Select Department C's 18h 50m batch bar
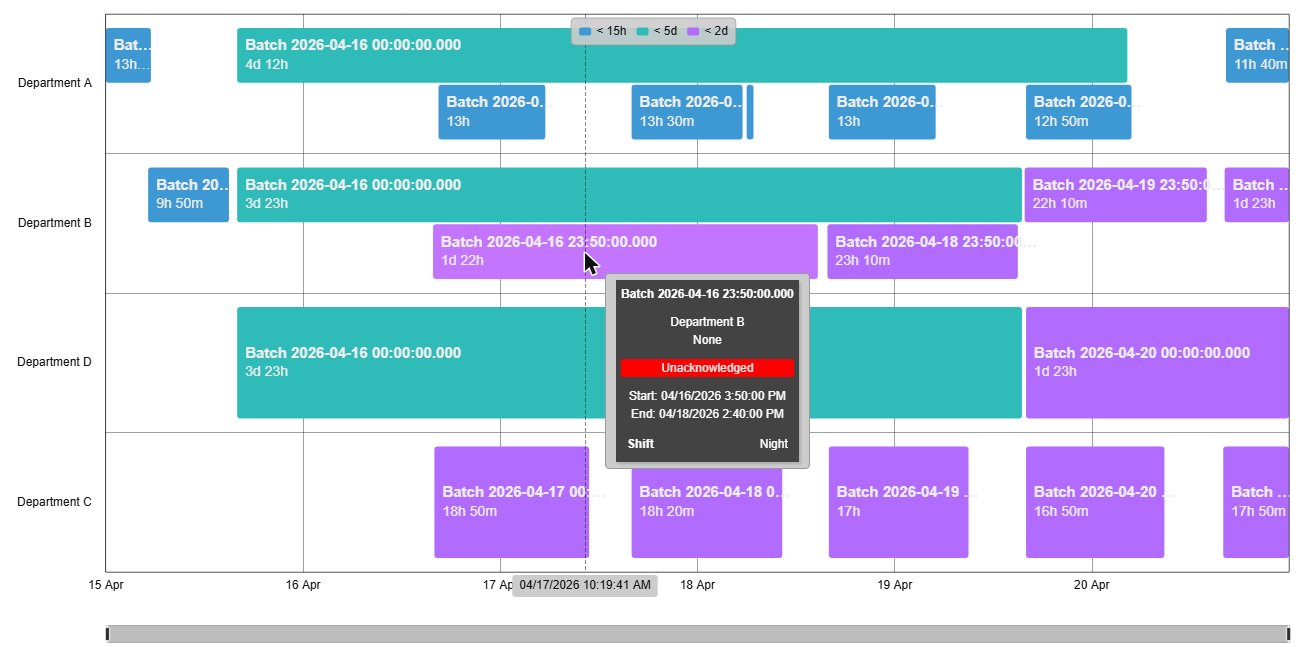This screenshot has height=647, width=1308. pos(511,502)
